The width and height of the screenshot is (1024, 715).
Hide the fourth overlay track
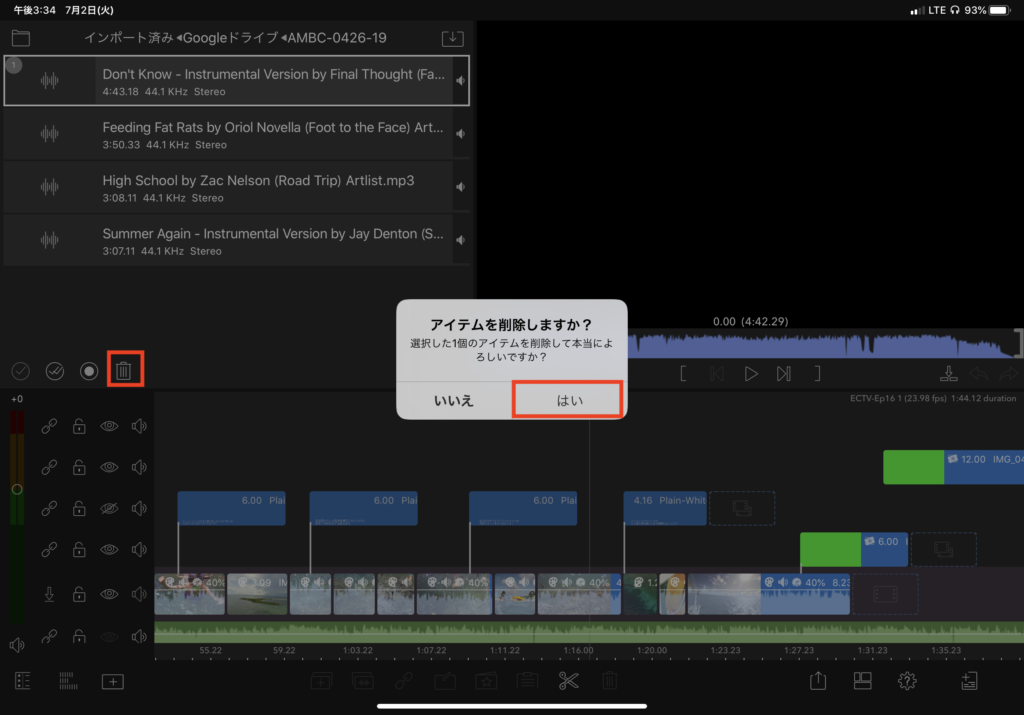pos(109,550)
